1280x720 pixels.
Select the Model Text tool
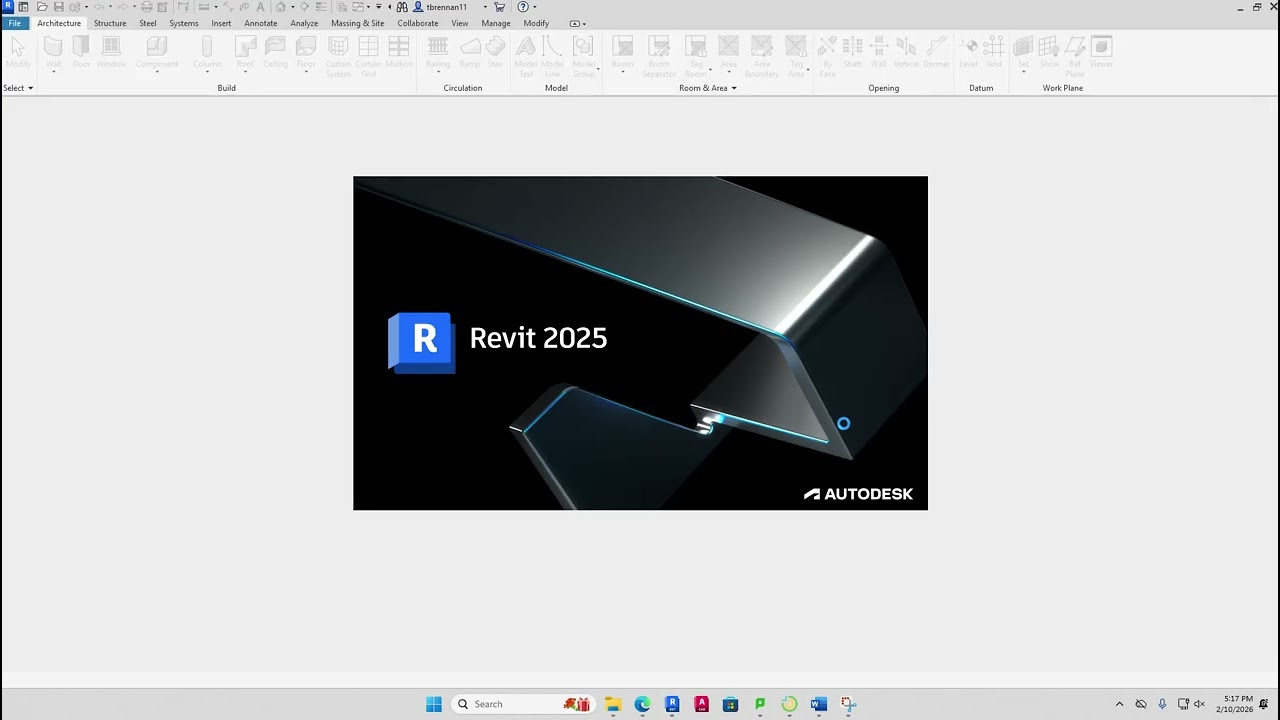526,56
